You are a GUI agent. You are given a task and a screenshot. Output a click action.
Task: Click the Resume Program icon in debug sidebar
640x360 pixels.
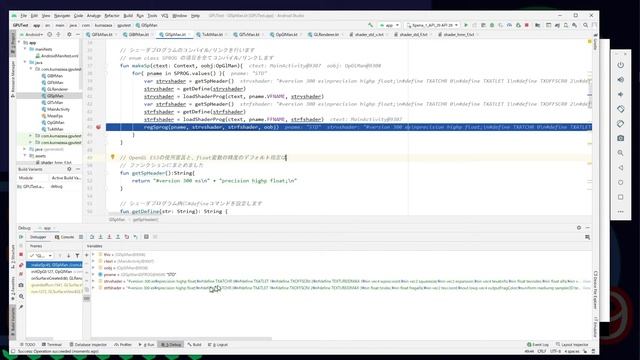coord(21,237)
